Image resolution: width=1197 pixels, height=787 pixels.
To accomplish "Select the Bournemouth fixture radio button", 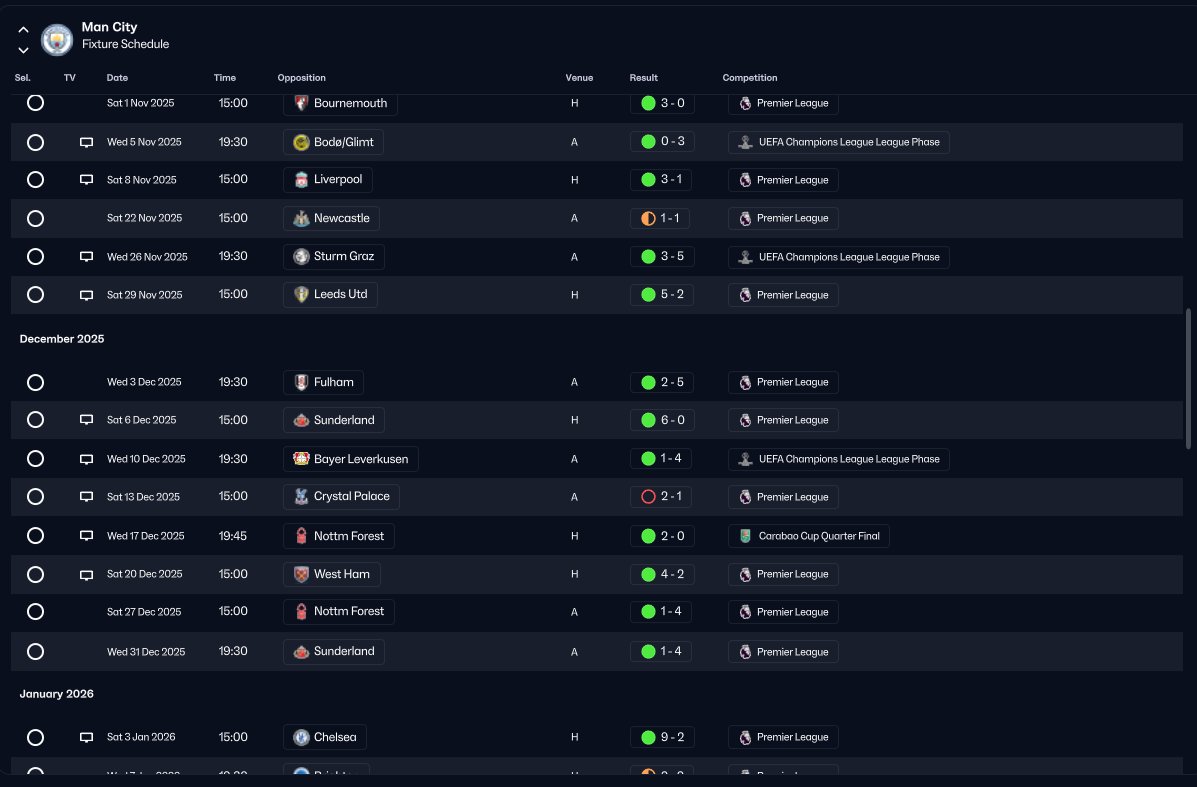I will click(35, 103).
